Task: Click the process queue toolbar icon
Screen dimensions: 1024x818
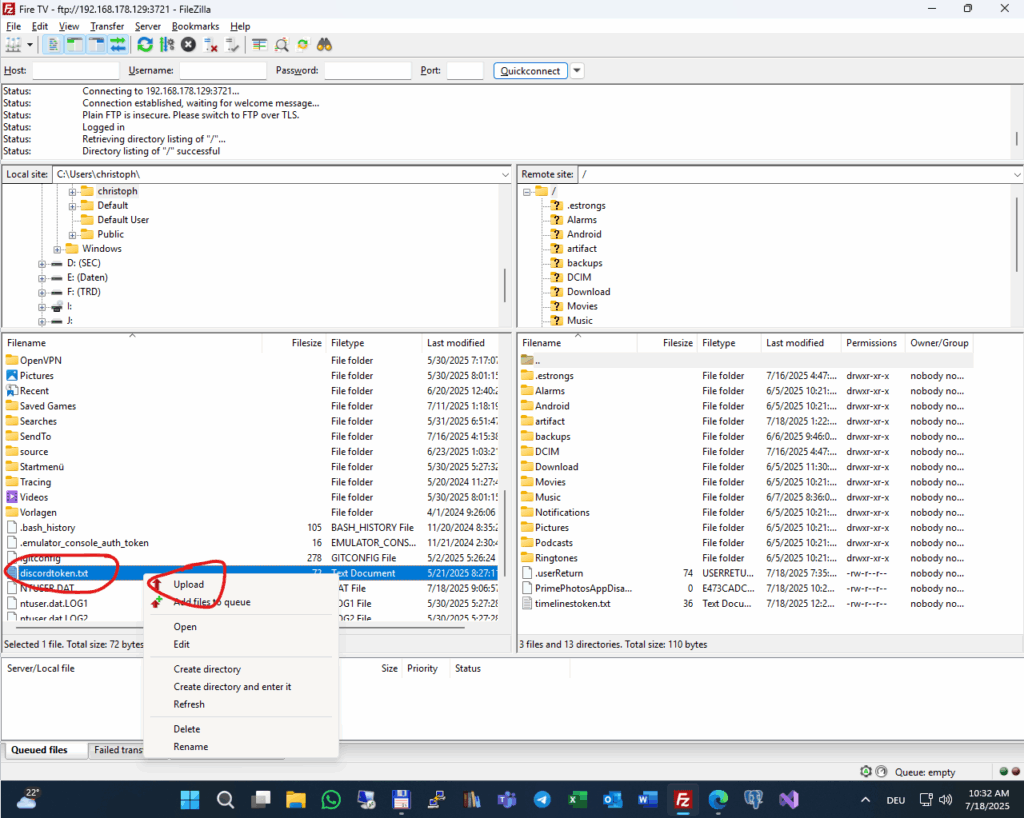Action: (167, 45)
